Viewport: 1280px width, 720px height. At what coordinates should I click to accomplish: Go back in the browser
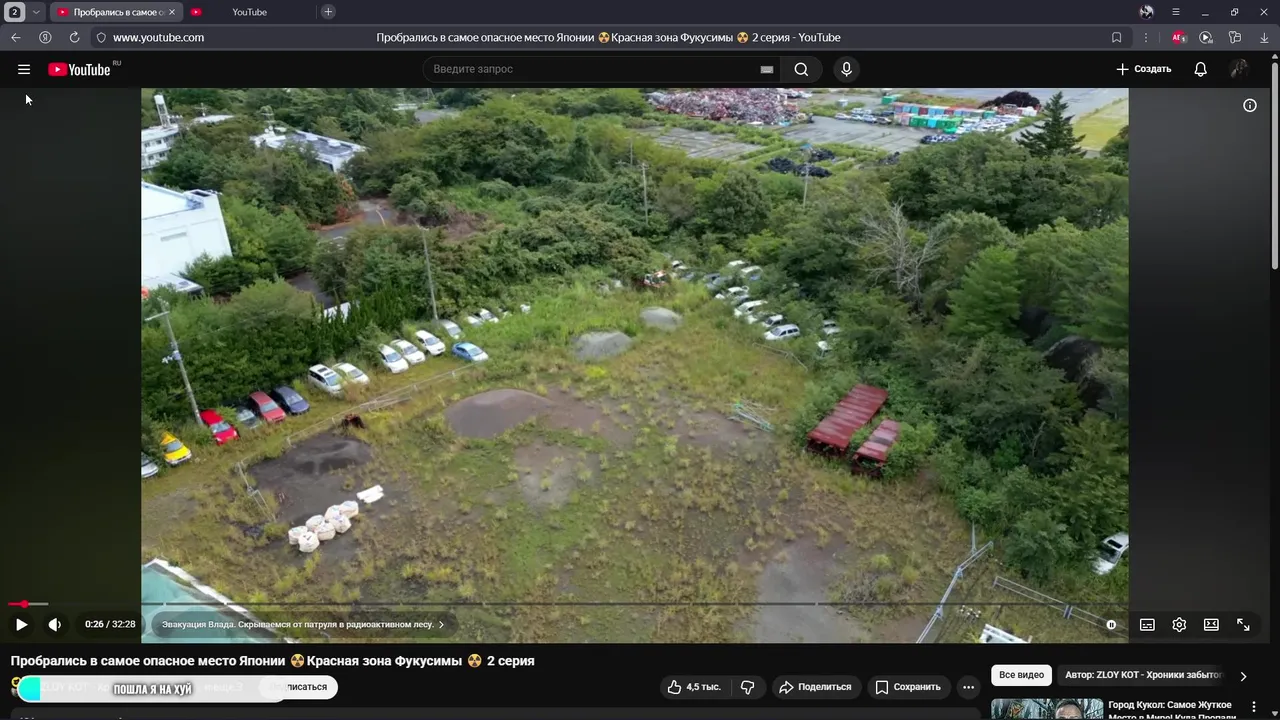click(x=16, y=37)
